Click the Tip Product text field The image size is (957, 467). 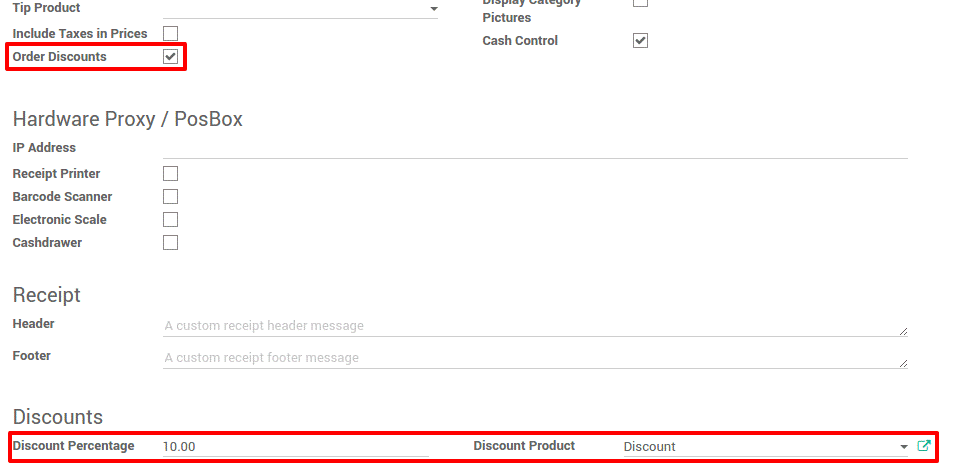(295, 8)
